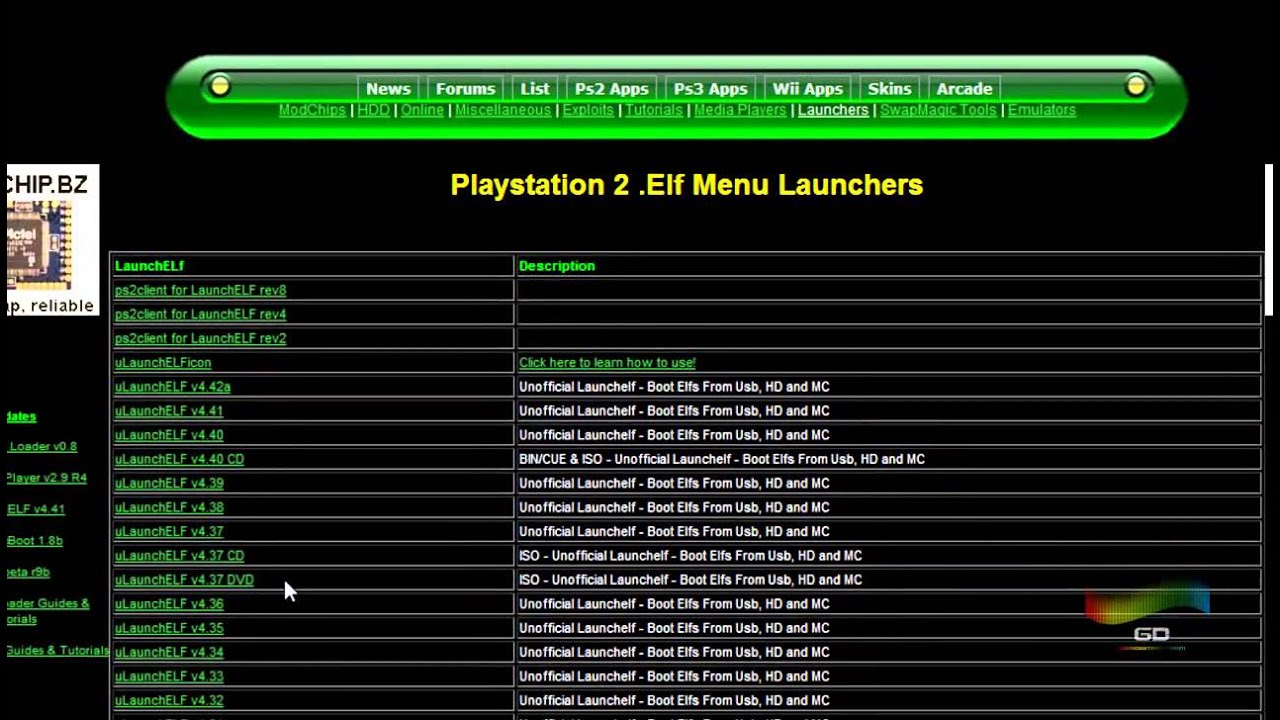Download uLaunchELF v4.42a
This screenshot has height=720, width=1280.
(173, 387)
